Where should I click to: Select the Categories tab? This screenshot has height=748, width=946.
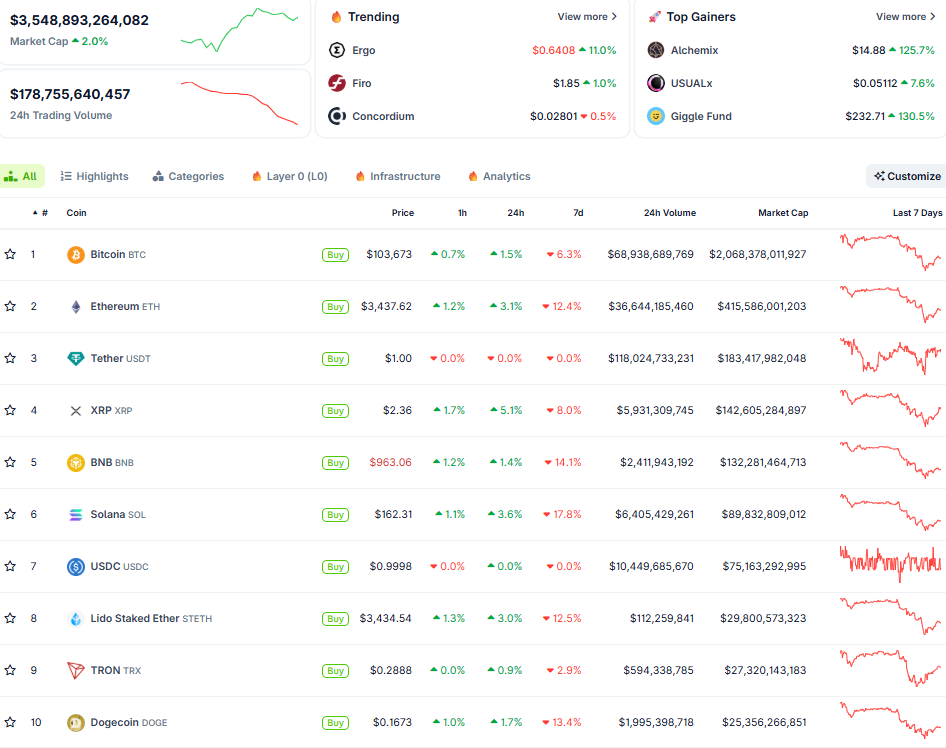(188, 176)
